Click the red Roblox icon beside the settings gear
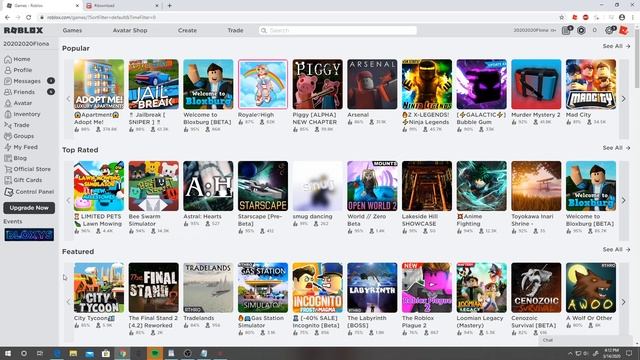Screen dimensions: 640x360 [624, 31]
